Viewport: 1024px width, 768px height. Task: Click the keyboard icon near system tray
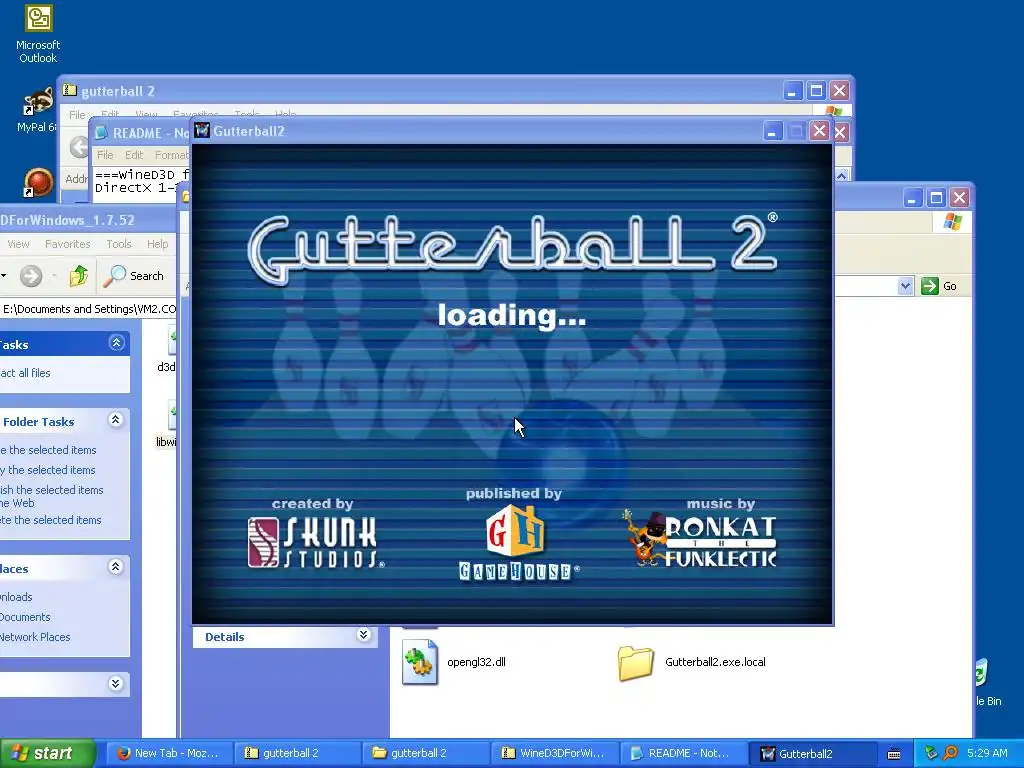894,754
